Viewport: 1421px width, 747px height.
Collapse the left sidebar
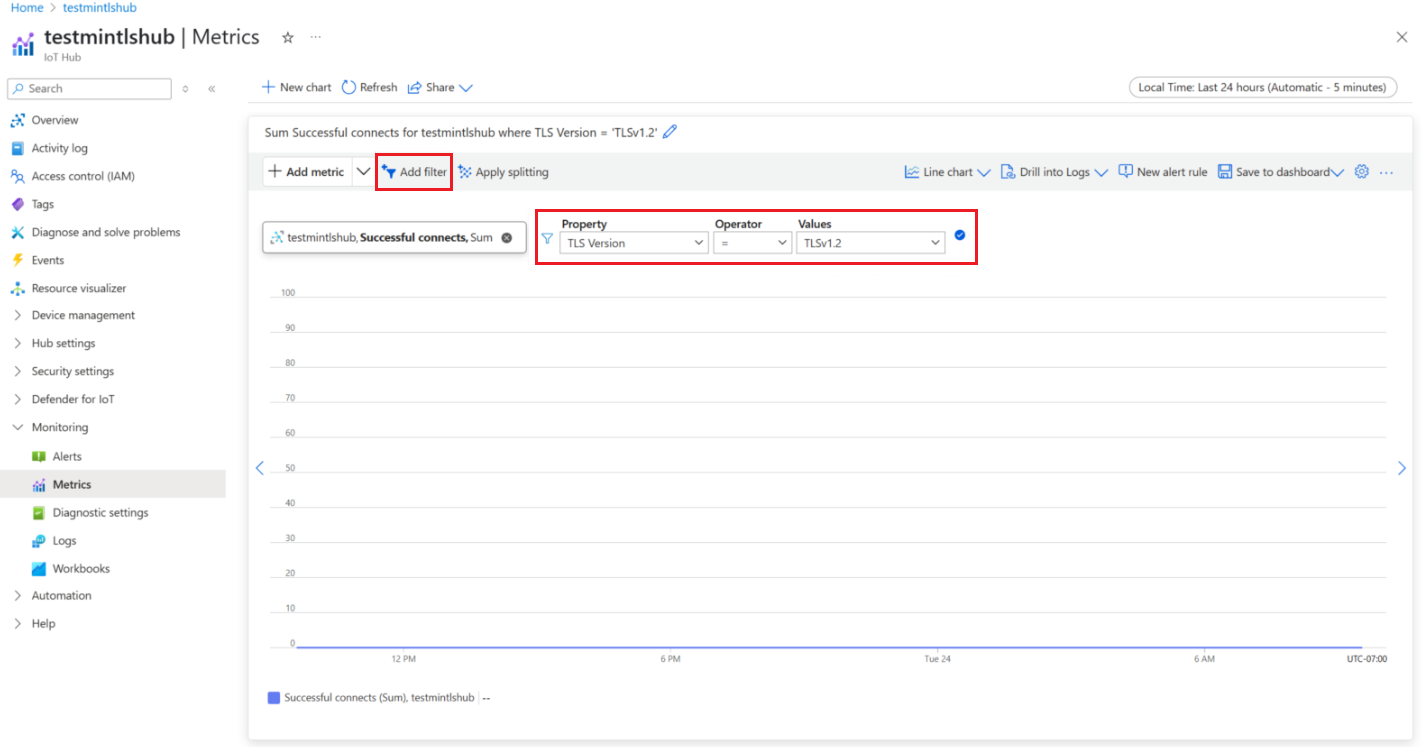click(x=211, y=89)
